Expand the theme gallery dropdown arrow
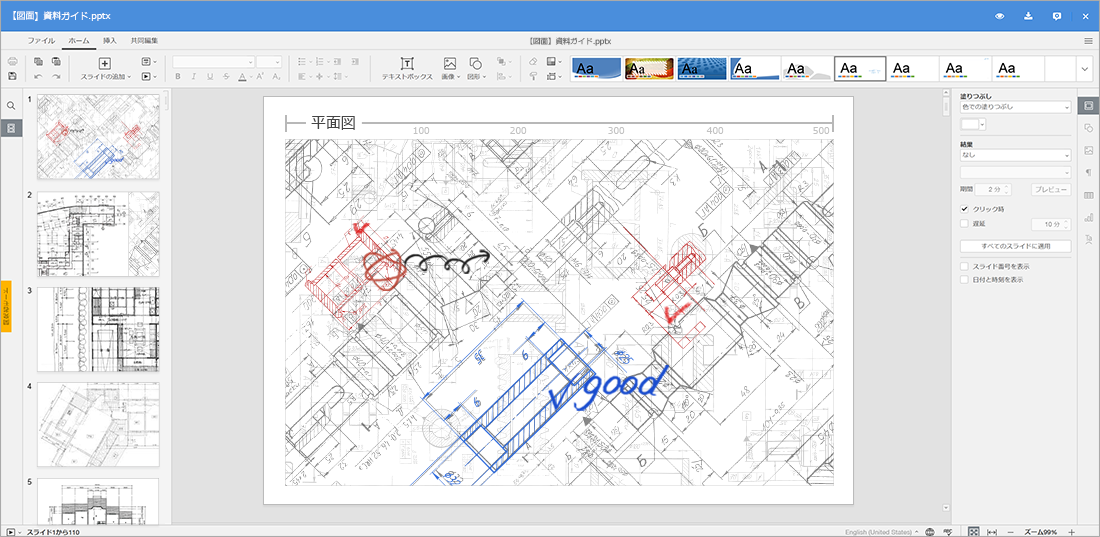The width and height of the screenshot is (1100, 537). coord(1084,69)
